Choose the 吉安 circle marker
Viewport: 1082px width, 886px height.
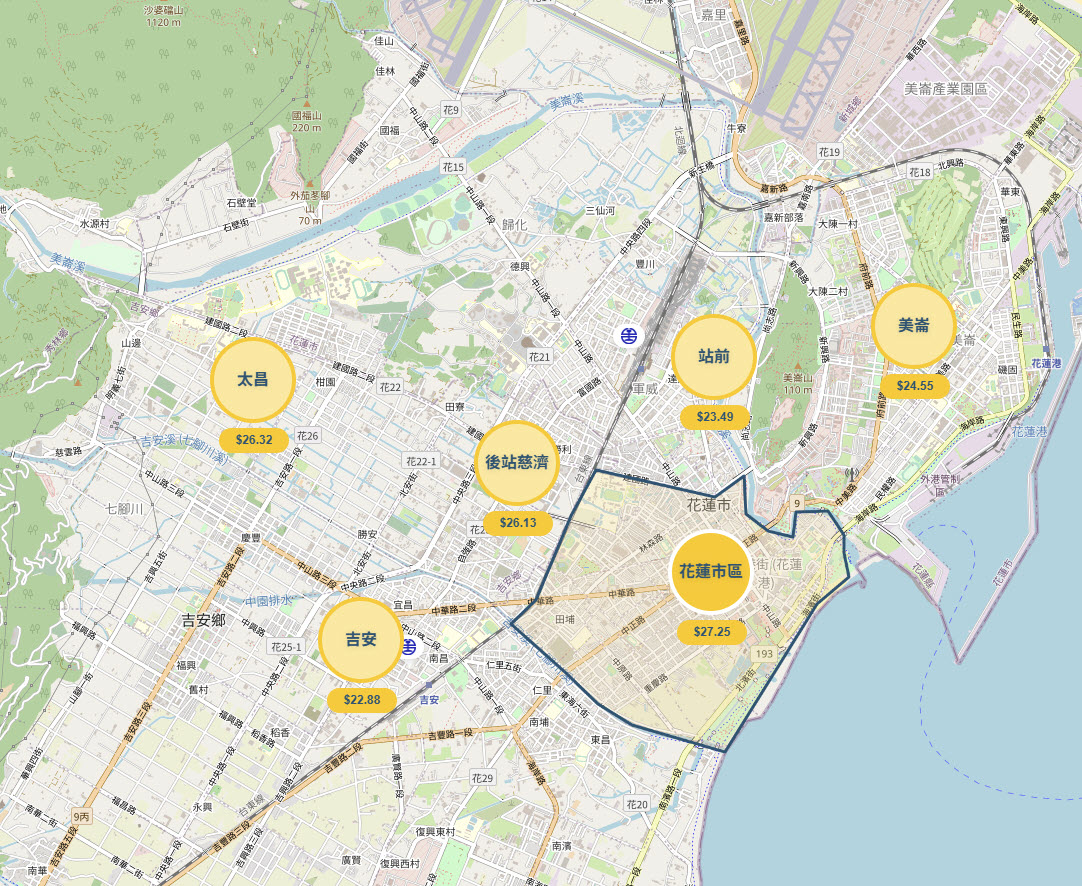[360, 639]
